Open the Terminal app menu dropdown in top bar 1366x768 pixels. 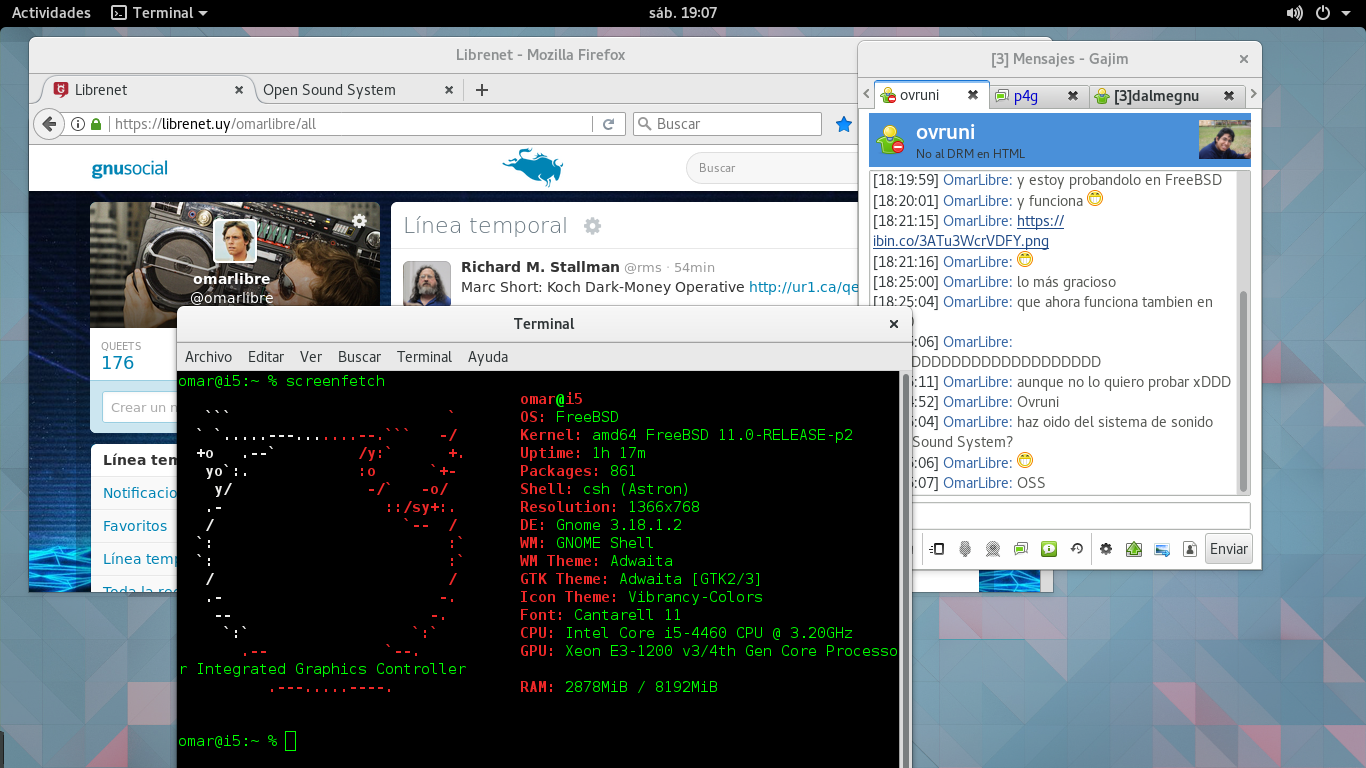160,13
